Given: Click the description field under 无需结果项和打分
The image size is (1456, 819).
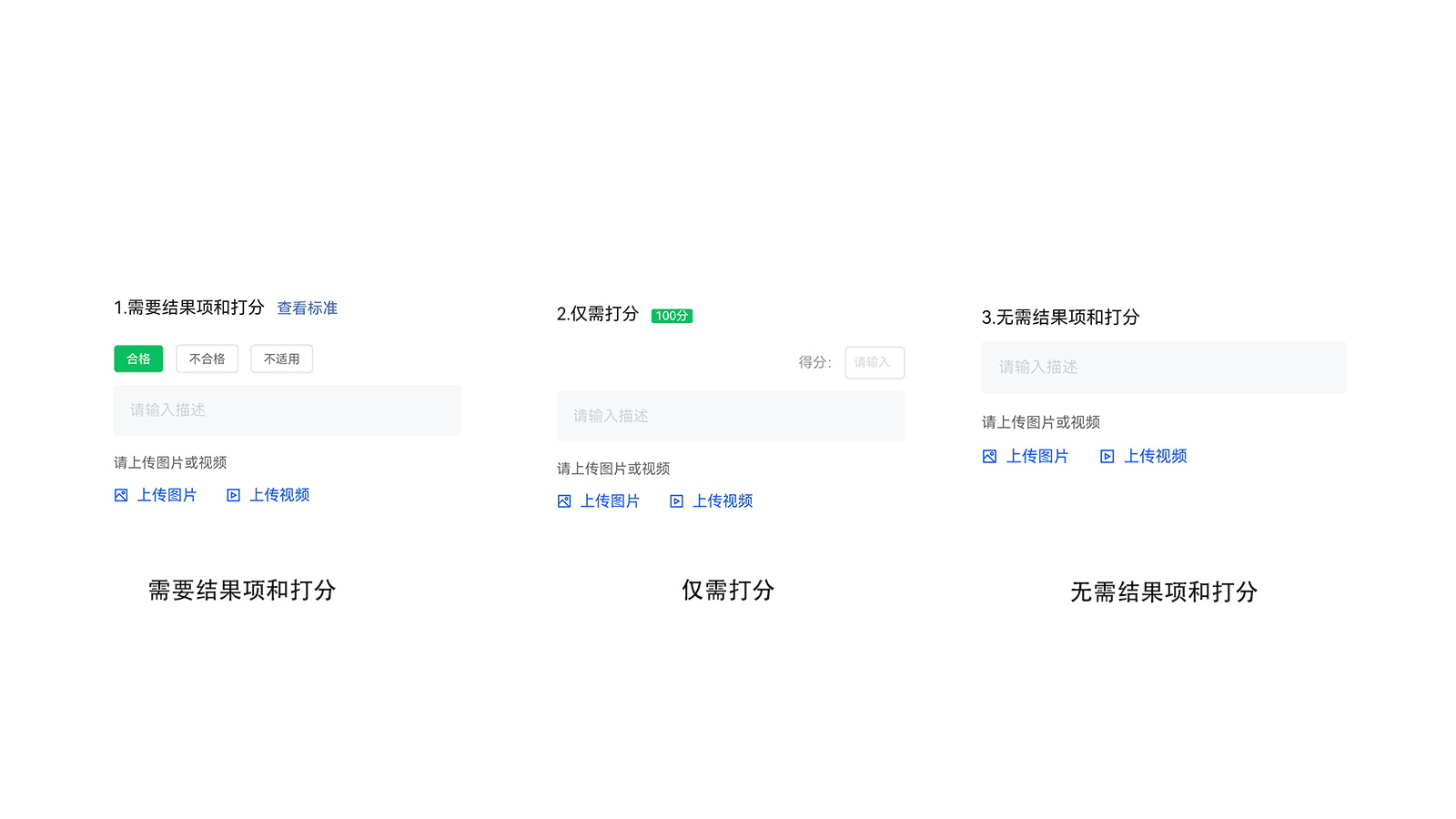Looking at the screenshot, I should pyautogui.click(x=1163, y=368).
